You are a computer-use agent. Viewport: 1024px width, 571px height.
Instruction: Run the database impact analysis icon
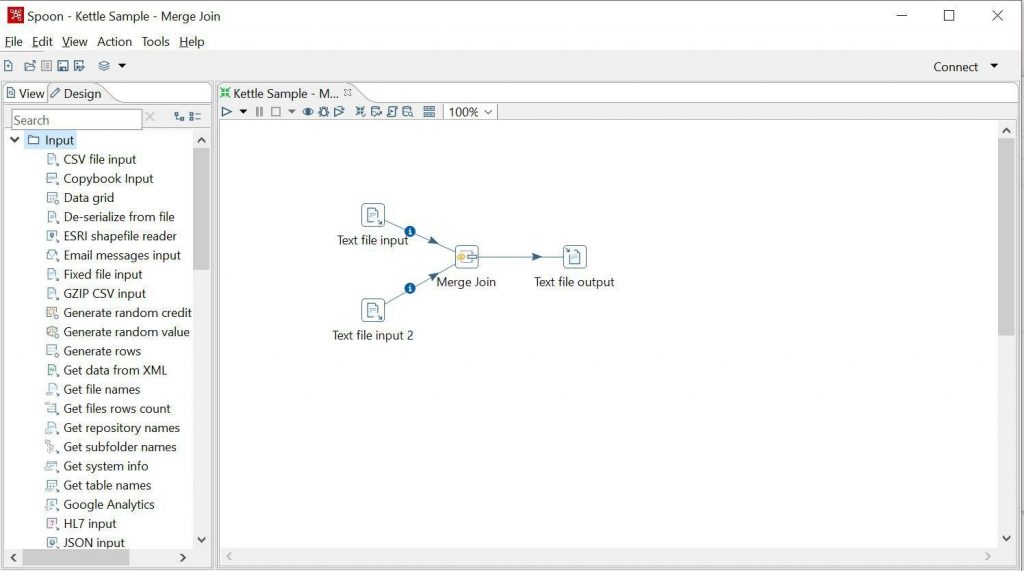click(x=376, y=112)
